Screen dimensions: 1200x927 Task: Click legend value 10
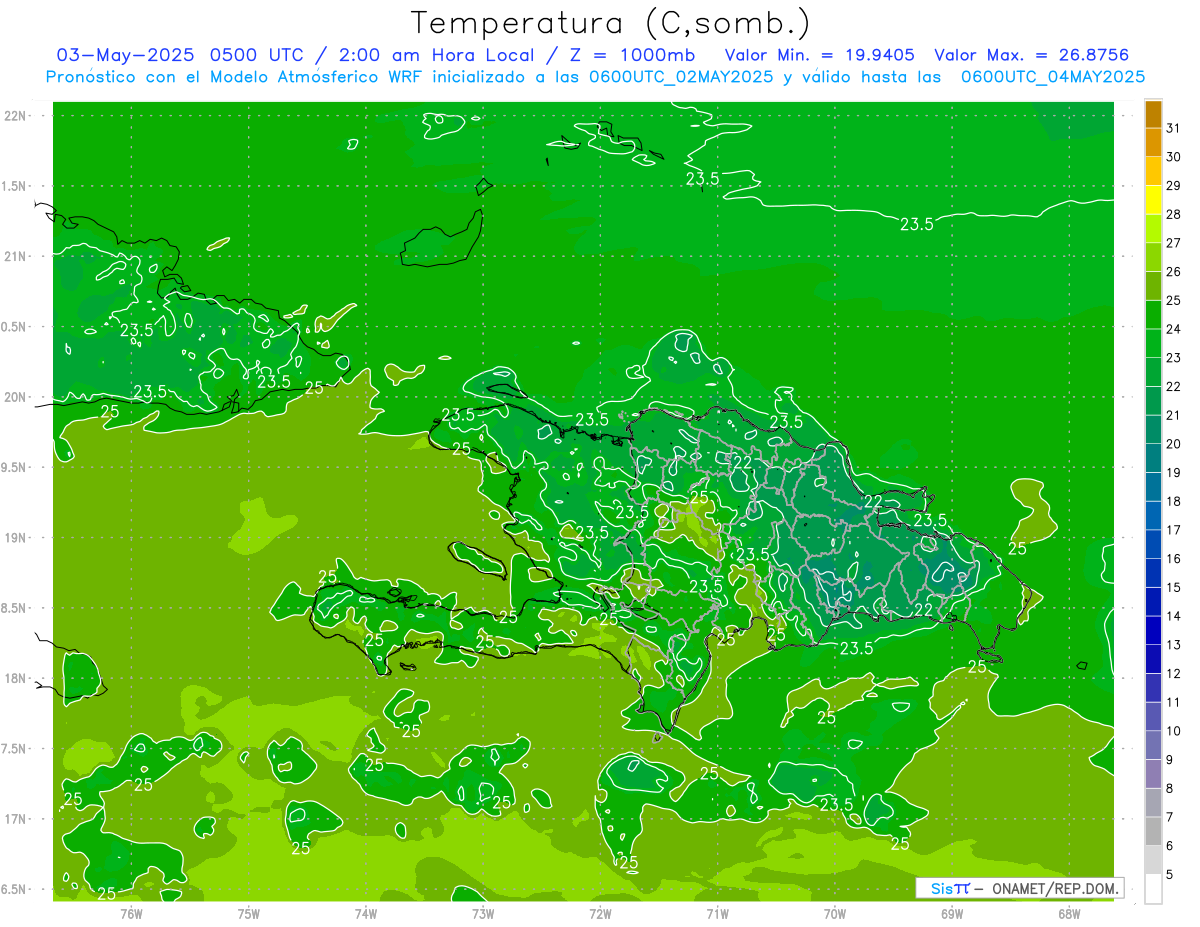click(1173, 731)
